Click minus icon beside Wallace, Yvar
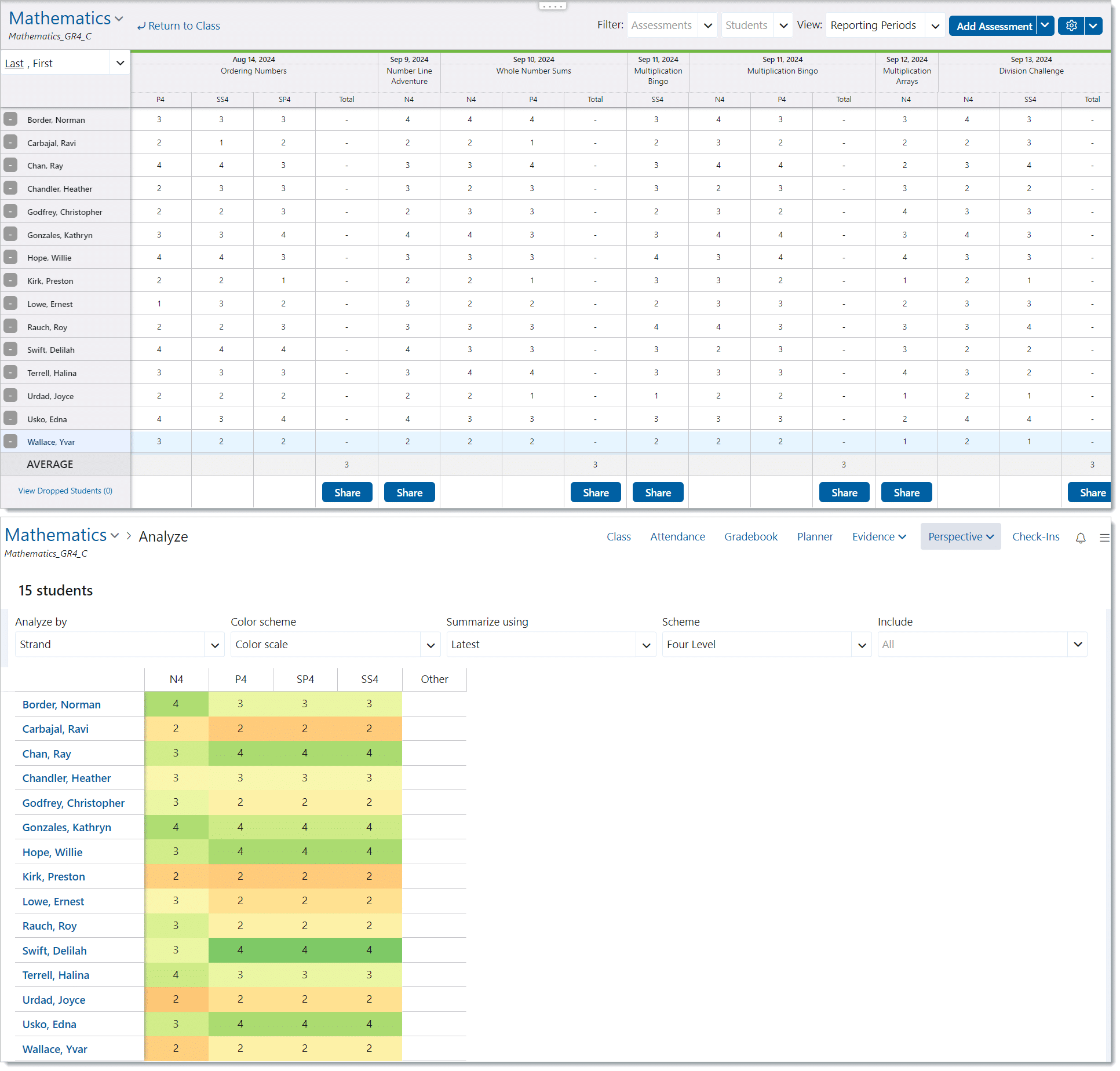This screenshot has height=1071, width=1120. pyautogui.click(x=10, y=441)
